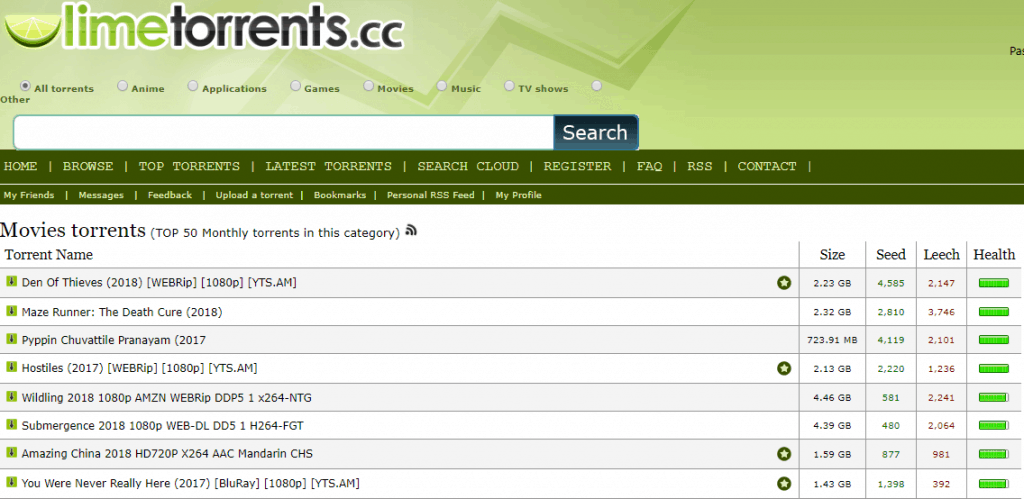The width and height of the screenshot is (1024, 499).
Task: Open CONTACT in the navigation bar
Action: pos(767,166)
